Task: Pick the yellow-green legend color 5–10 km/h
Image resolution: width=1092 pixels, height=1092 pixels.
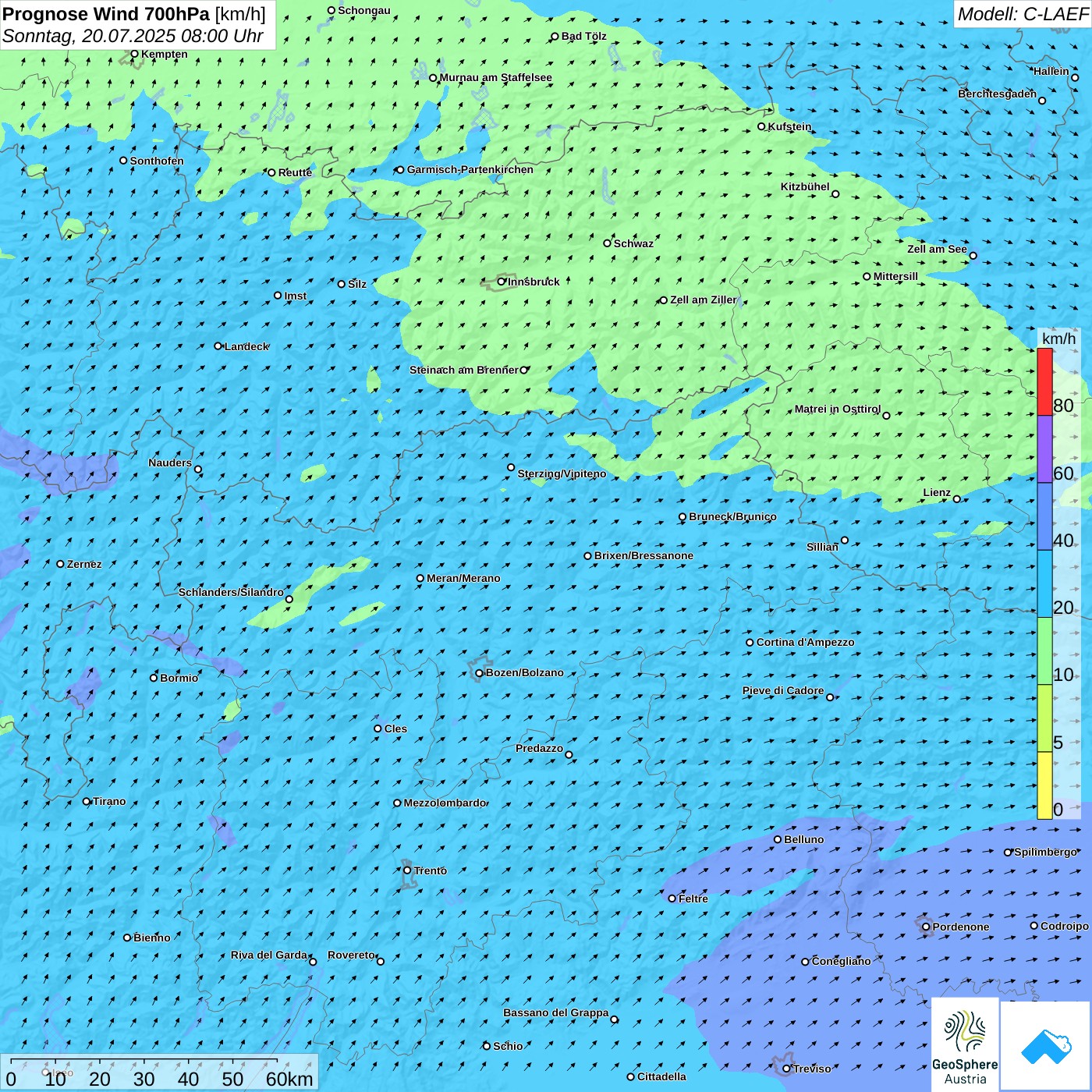Action: coord(1044,718)
